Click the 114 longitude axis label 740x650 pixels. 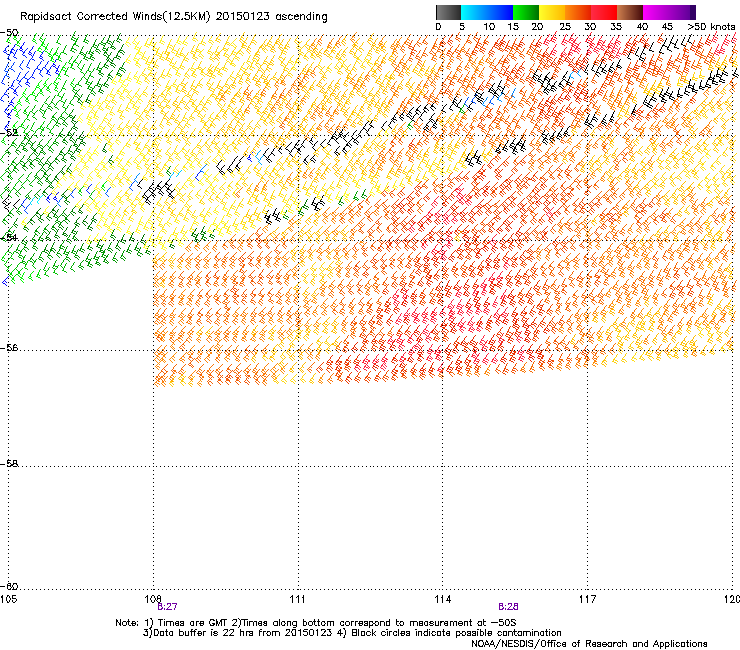tap(442, 599)
